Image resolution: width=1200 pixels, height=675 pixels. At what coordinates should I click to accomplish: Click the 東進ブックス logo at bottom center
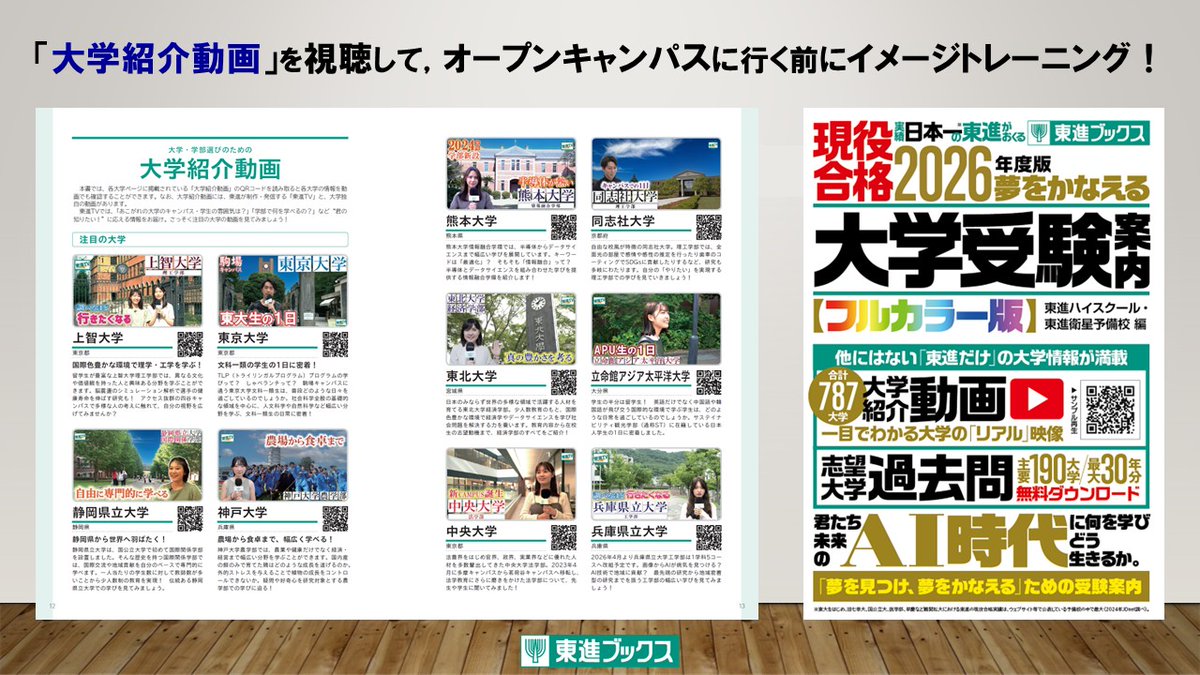[599, 651]
